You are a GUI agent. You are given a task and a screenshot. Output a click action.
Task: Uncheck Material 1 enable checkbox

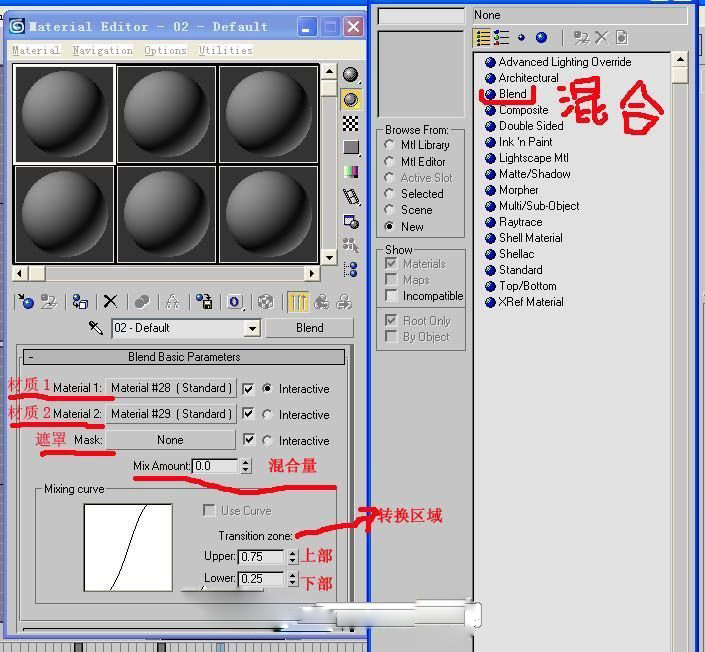(248, 388)
